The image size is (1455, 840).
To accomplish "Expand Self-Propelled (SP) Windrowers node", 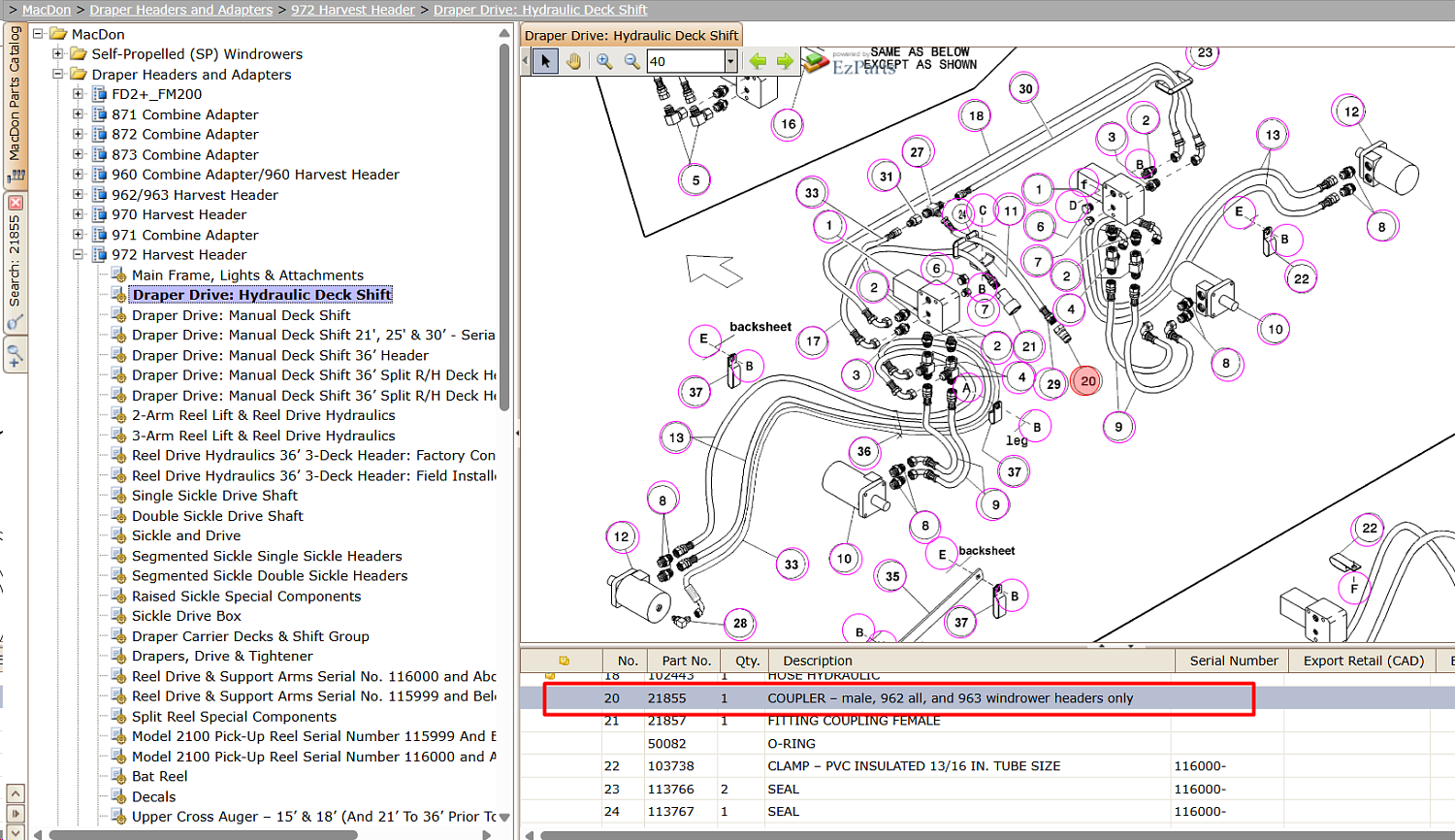I will [x=58, y=54].
